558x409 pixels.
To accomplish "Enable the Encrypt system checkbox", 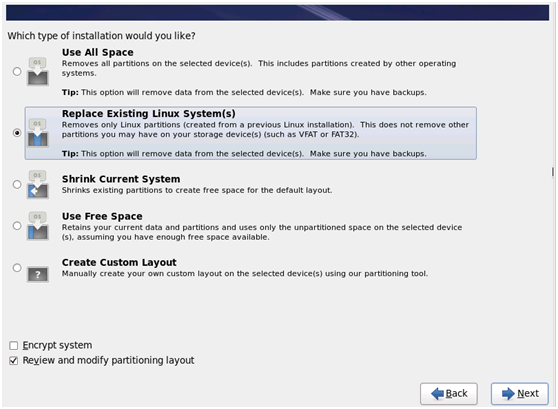I will click(x=14, y=345).
